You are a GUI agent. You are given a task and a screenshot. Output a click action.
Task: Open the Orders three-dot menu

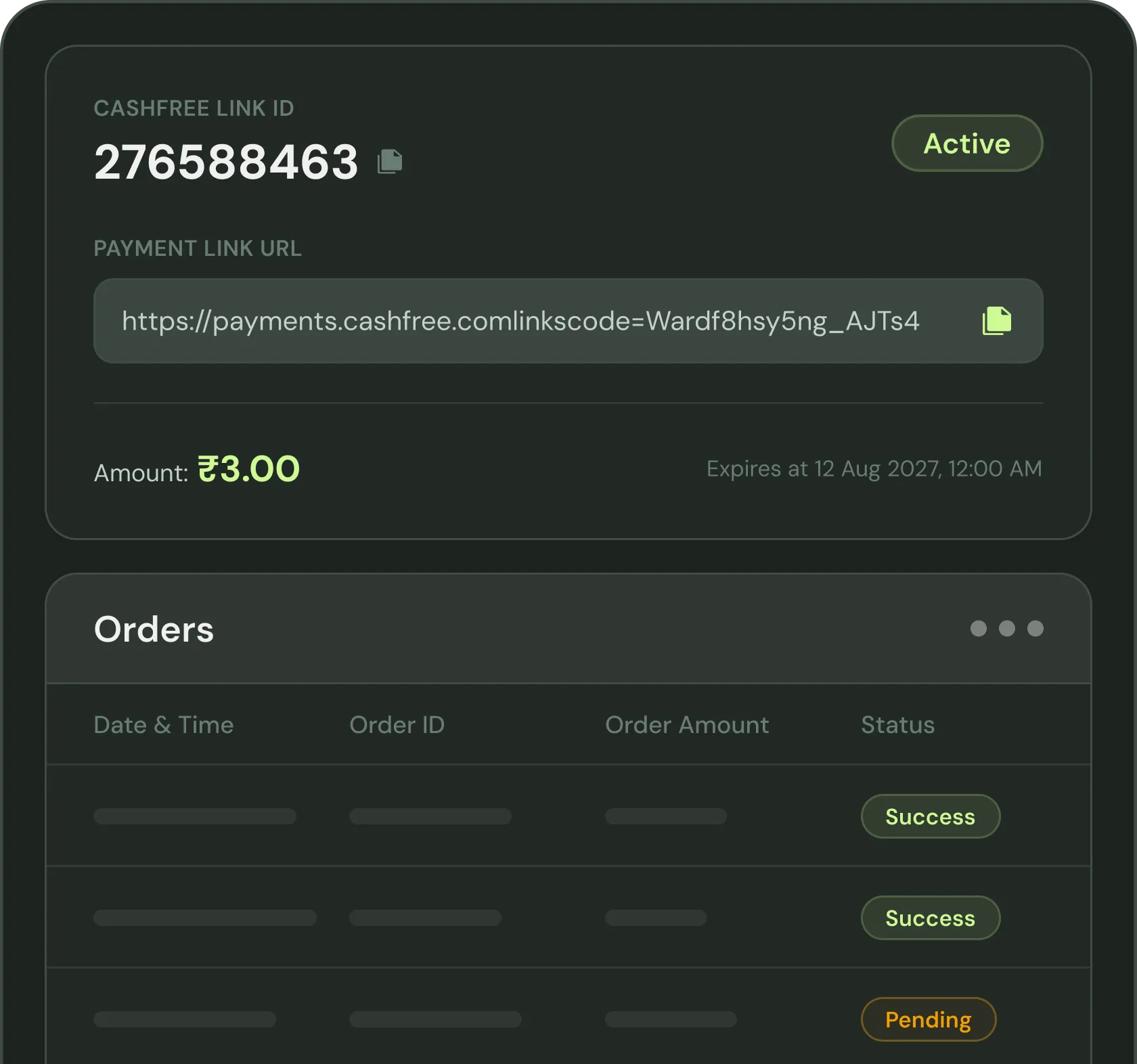tap(1006, 629)
